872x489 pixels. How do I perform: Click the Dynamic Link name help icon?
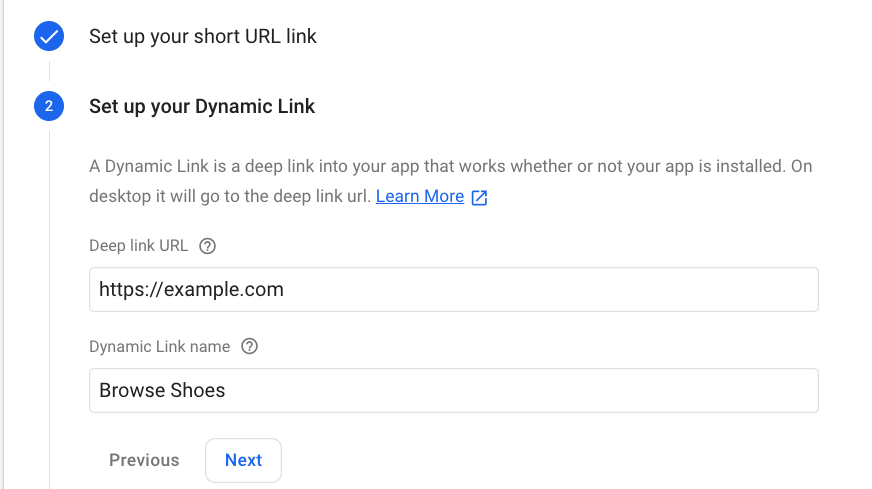tap(250, 347)
